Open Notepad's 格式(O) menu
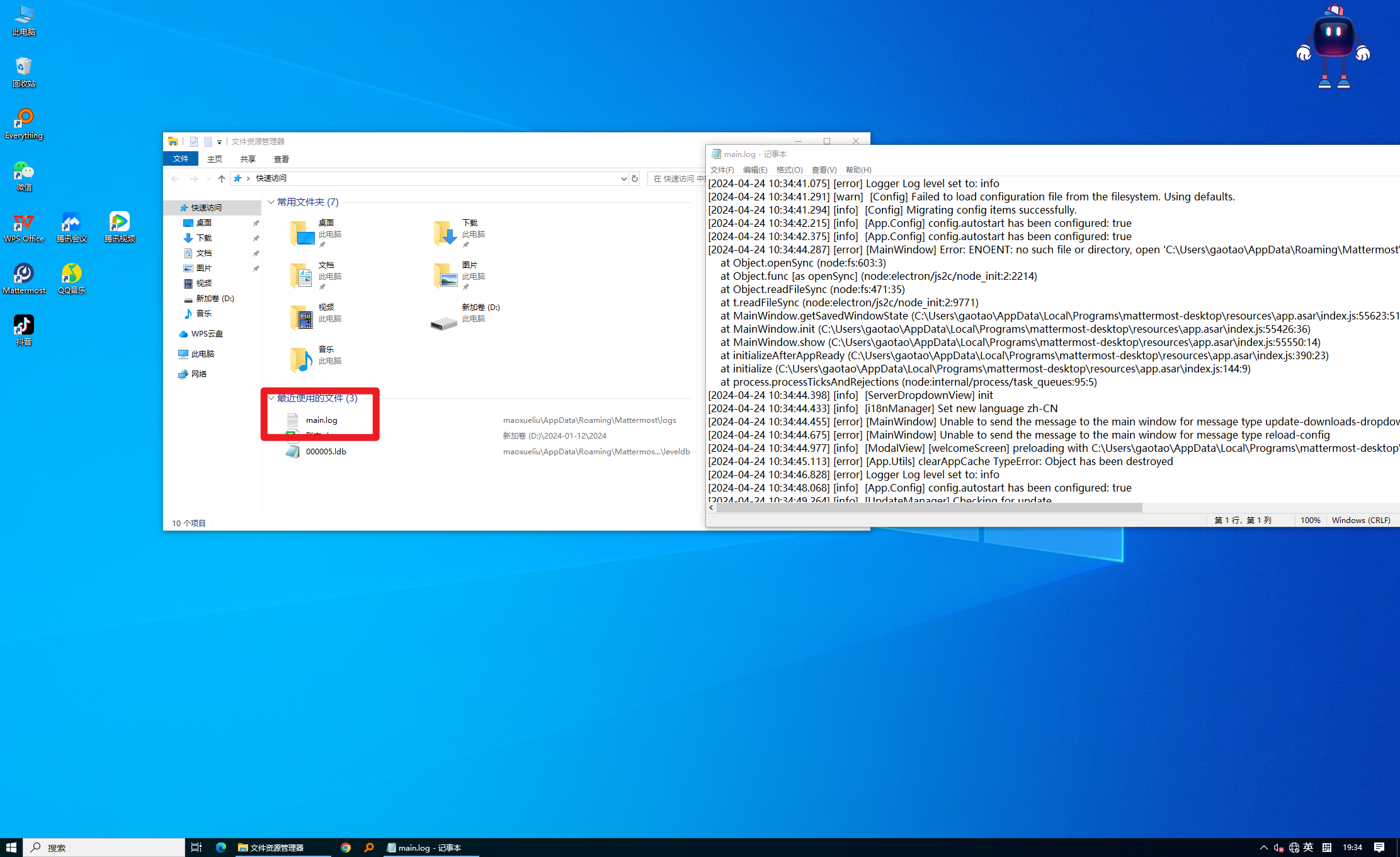The width and height of the screenshot is (1400, 857). [x=789, y=170]
